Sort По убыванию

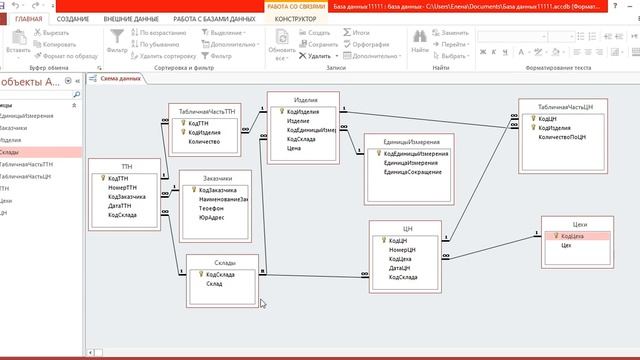tap(155, 44)
